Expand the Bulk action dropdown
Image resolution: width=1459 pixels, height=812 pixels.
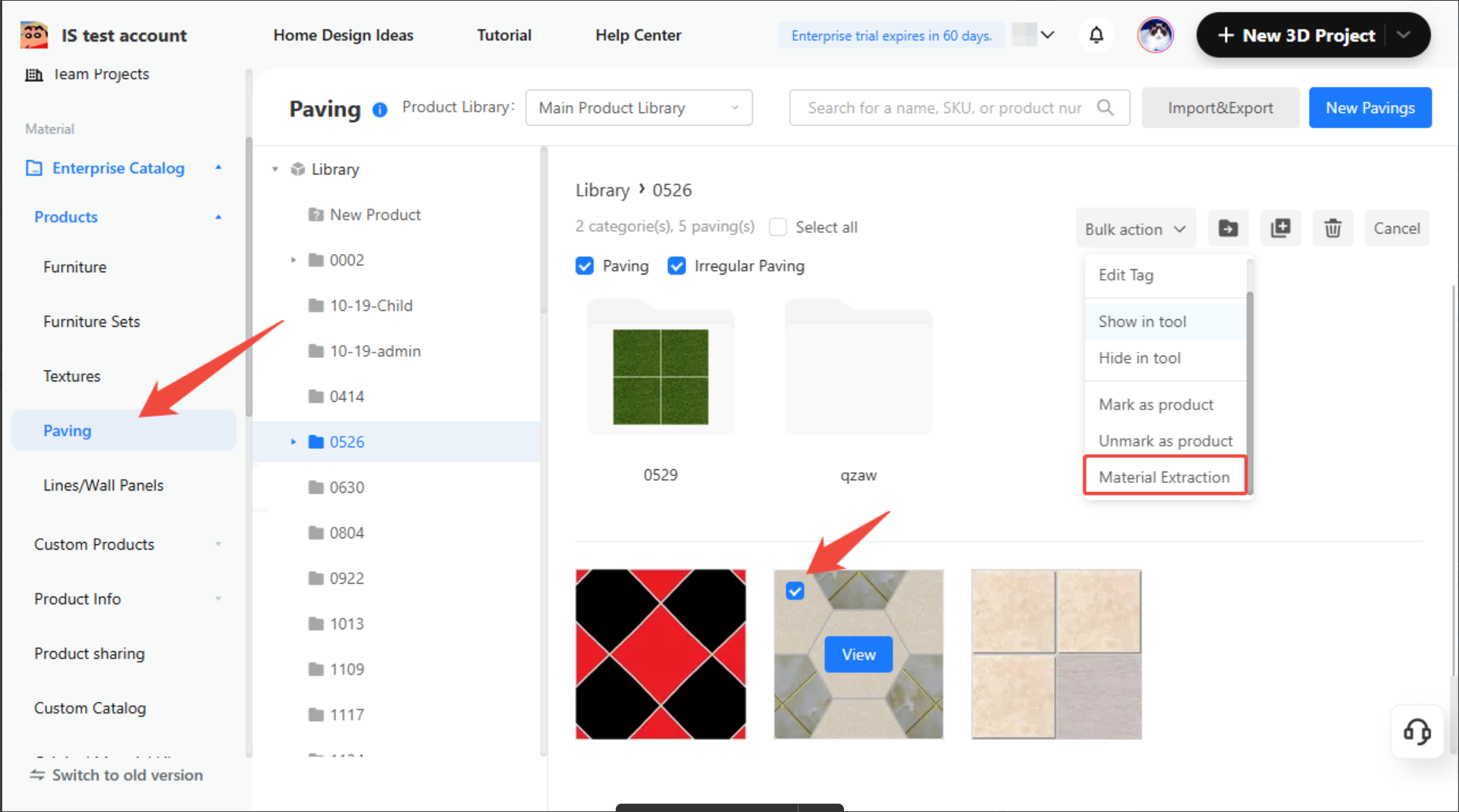(x=1135, y=229)
